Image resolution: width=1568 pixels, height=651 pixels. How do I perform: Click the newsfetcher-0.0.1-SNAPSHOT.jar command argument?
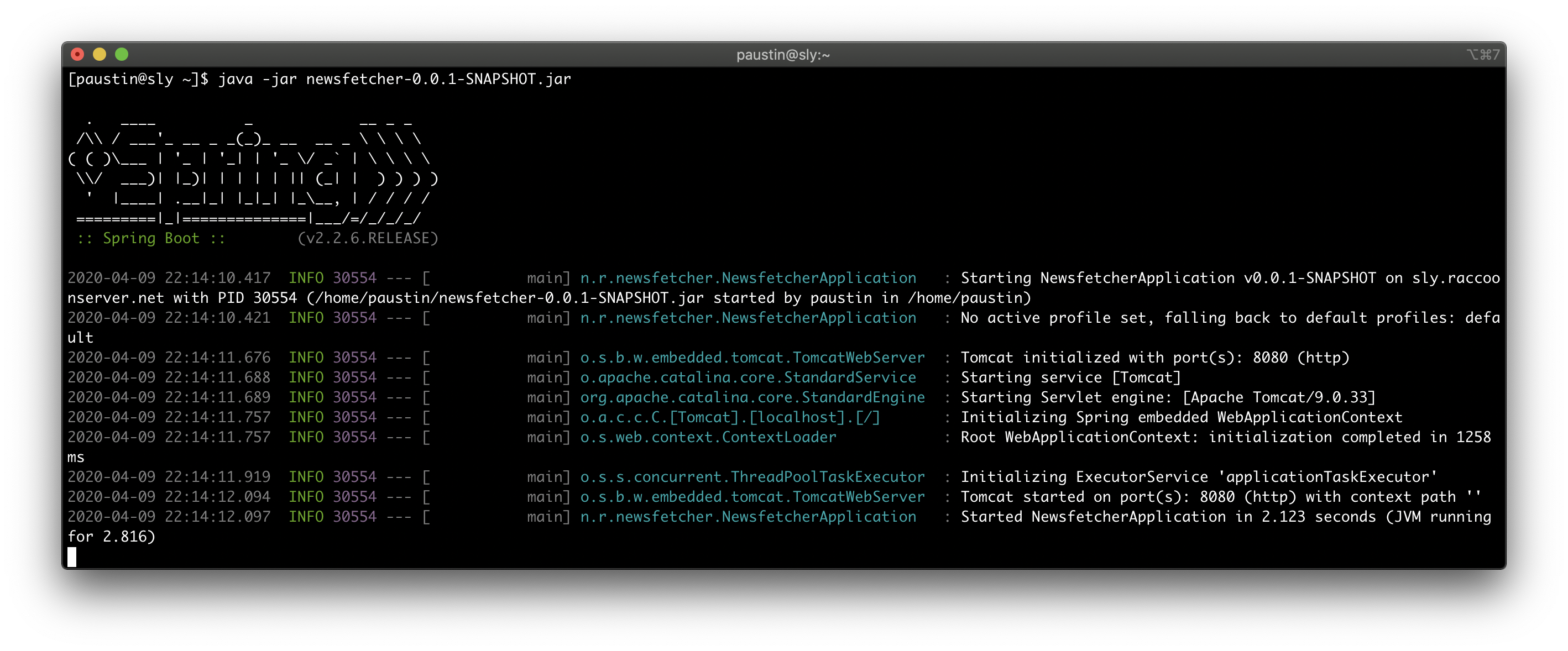coord(438,79)
